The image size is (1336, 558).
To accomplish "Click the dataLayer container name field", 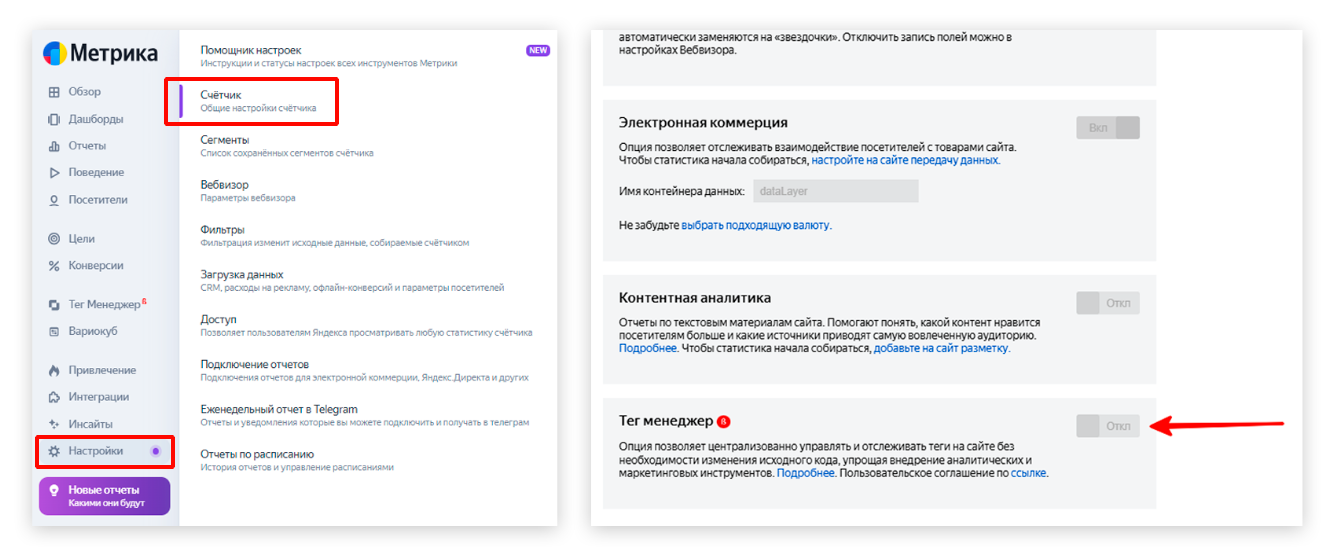I will (x=835, y=191).
